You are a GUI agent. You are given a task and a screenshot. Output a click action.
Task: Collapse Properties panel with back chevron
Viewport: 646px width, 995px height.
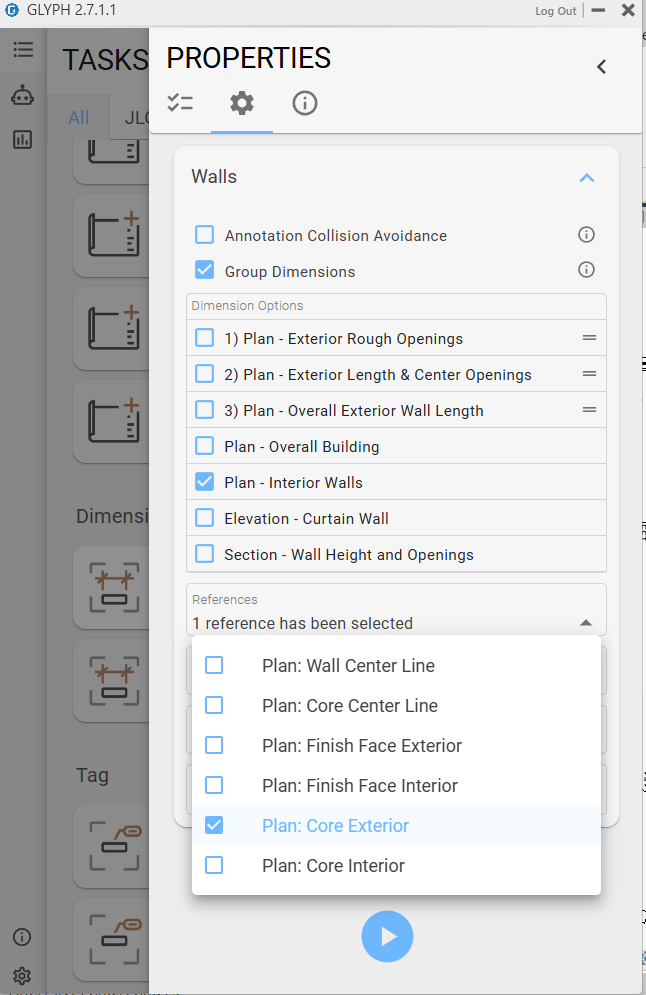pos(601,67)
